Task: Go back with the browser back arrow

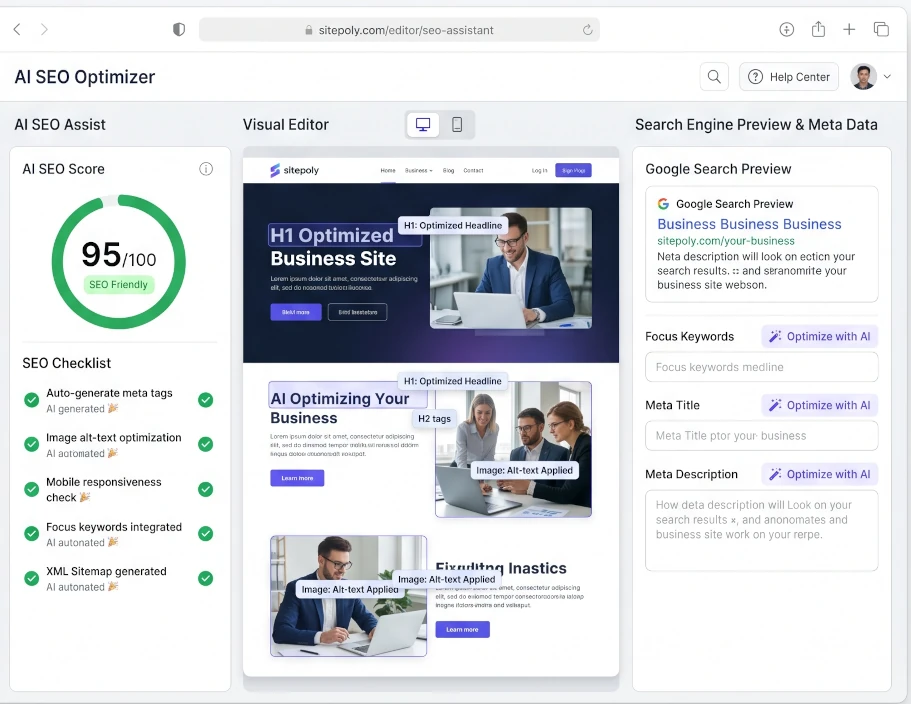Action: [x=17, y=29]
